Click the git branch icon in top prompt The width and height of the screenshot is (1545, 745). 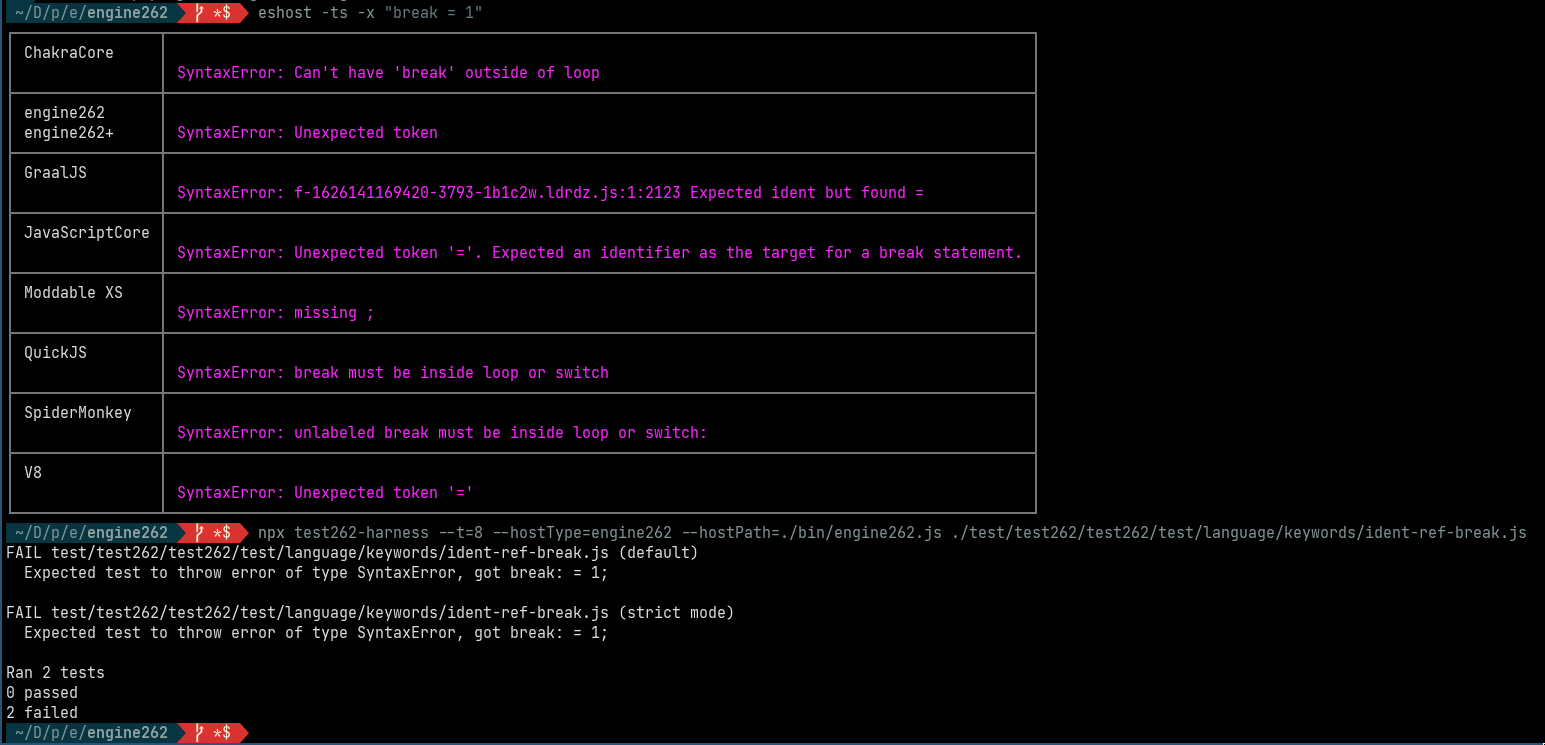pos(199,13)
